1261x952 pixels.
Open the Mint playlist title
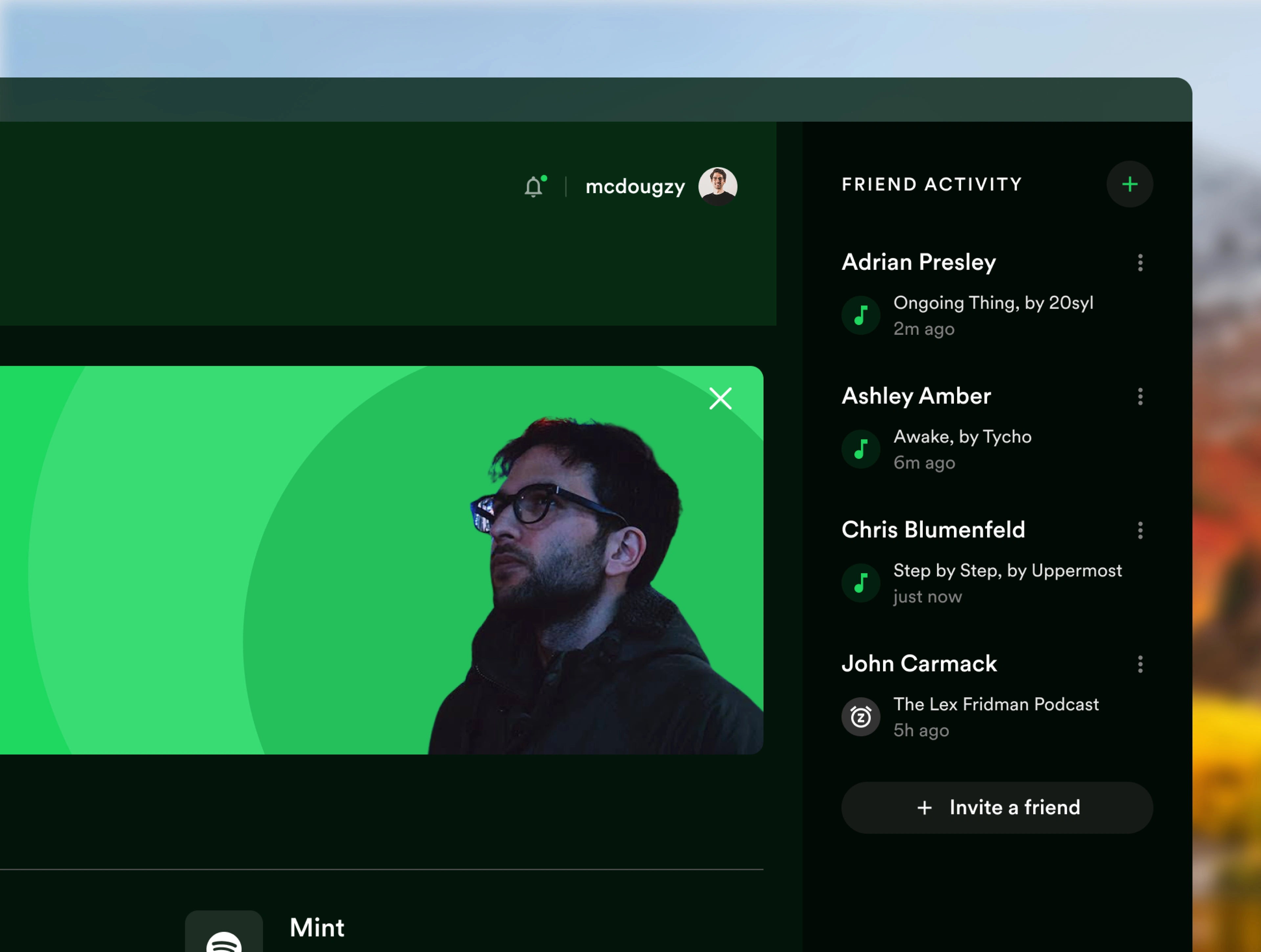coord(317,927)
